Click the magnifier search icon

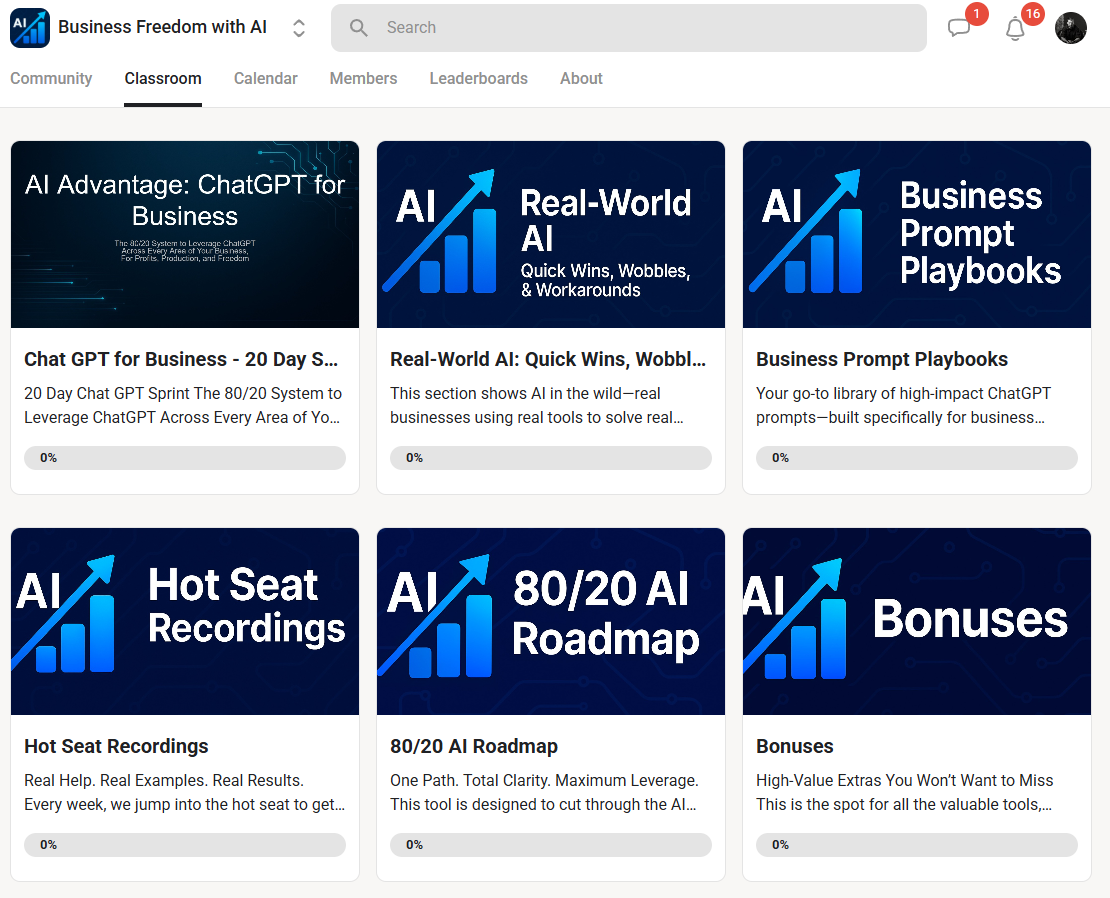[x=359, y=28]
